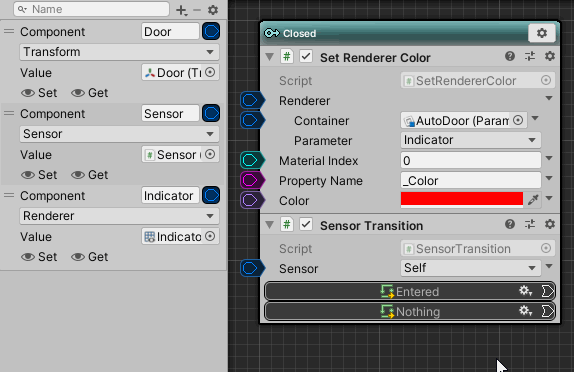The height and width of the screenshot is (372, 574).
Task: Toggle the Set eye of Door component
Action: click(39, 93)
